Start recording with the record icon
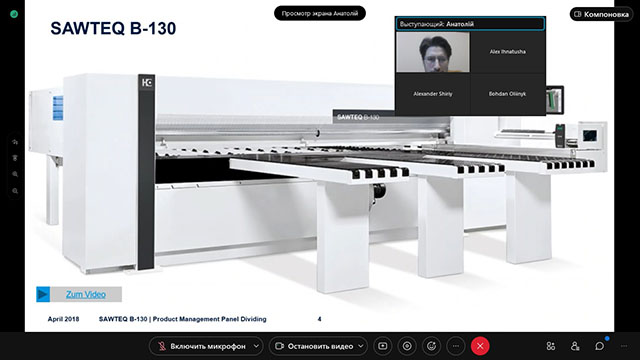640x360 pixels. [407, 346]
